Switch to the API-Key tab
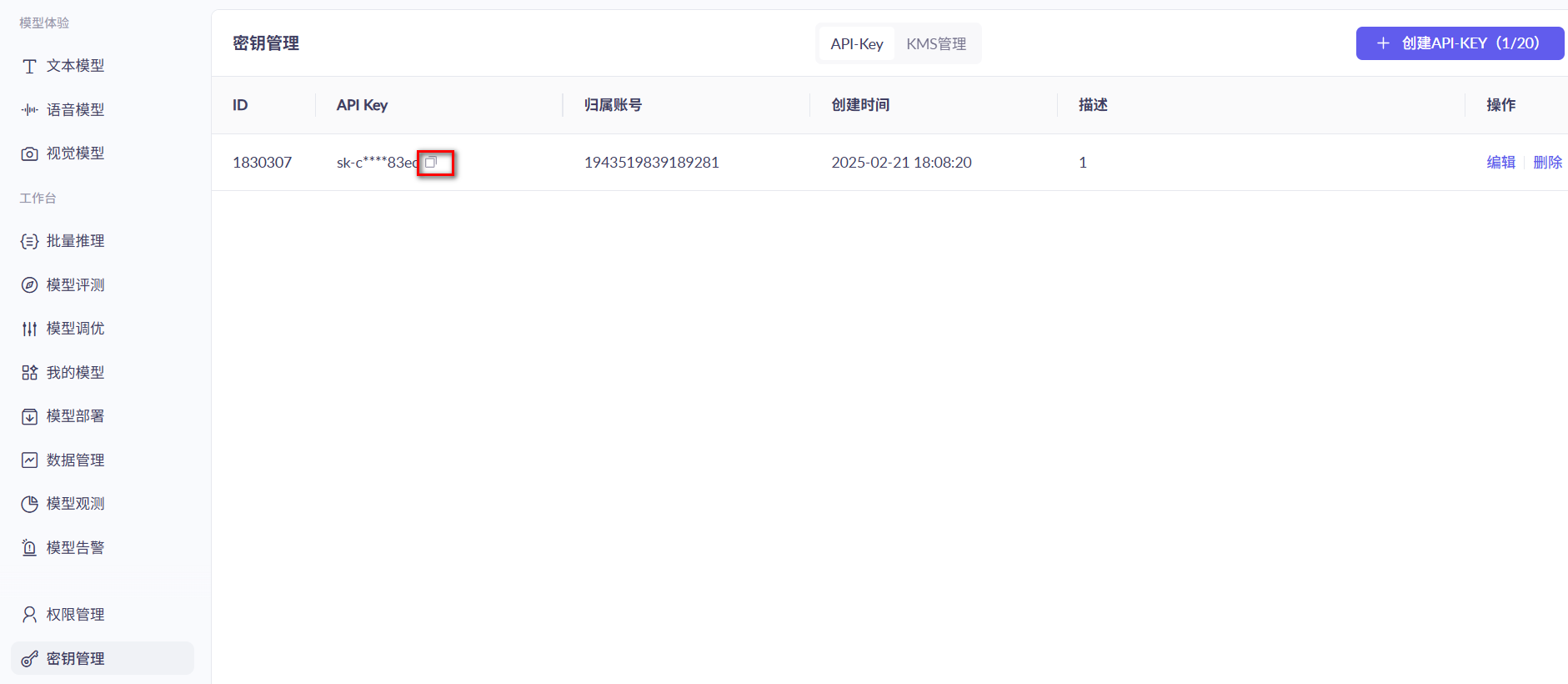This screenshot has width=1568, height=684. [857, 43]
